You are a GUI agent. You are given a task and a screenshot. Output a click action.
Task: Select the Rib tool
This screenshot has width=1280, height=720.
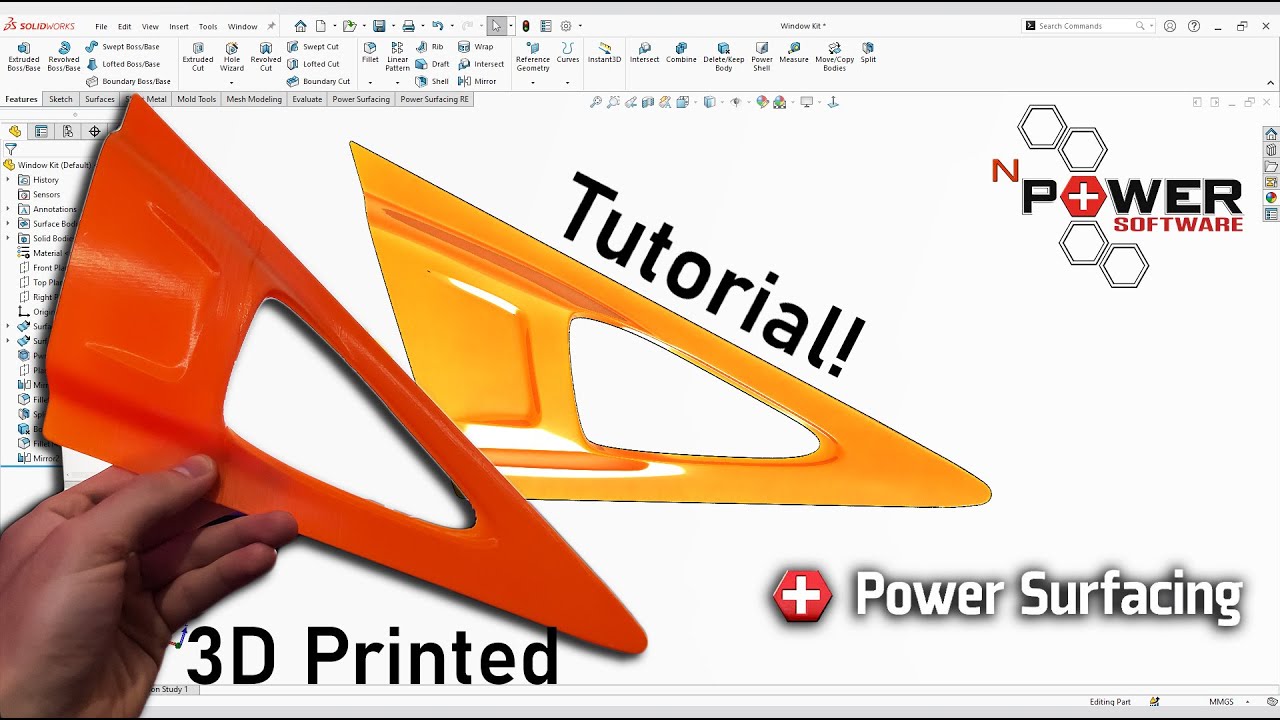(x=430, y=47)
